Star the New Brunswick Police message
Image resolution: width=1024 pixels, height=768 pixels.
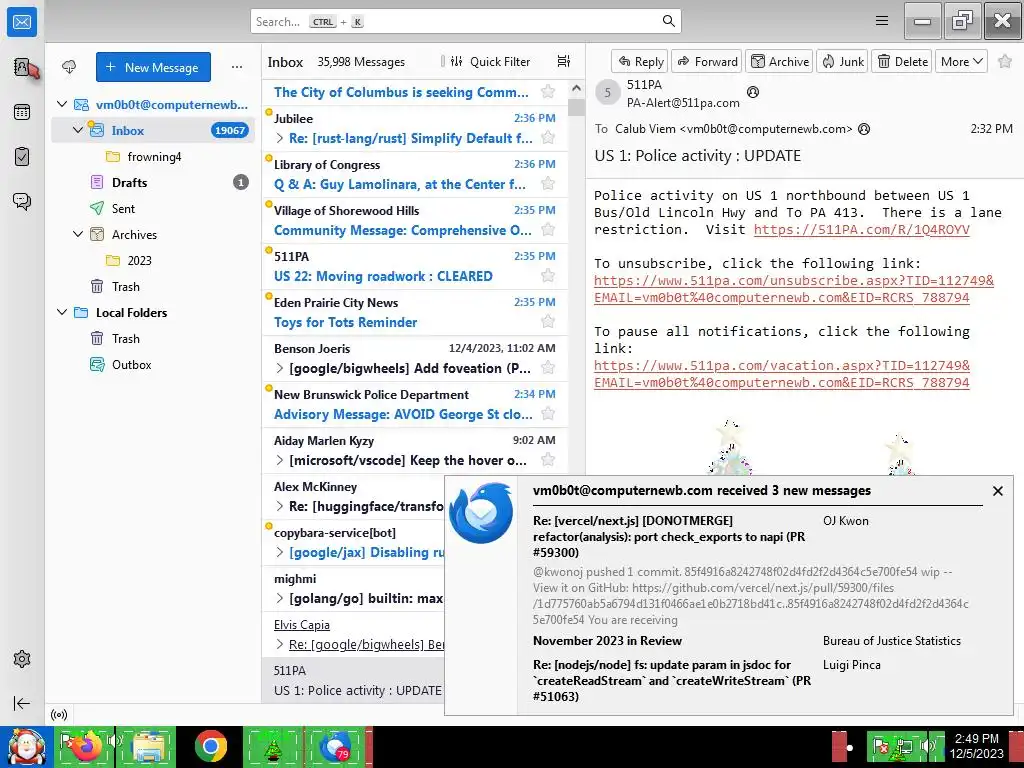[x=548, y=413]
